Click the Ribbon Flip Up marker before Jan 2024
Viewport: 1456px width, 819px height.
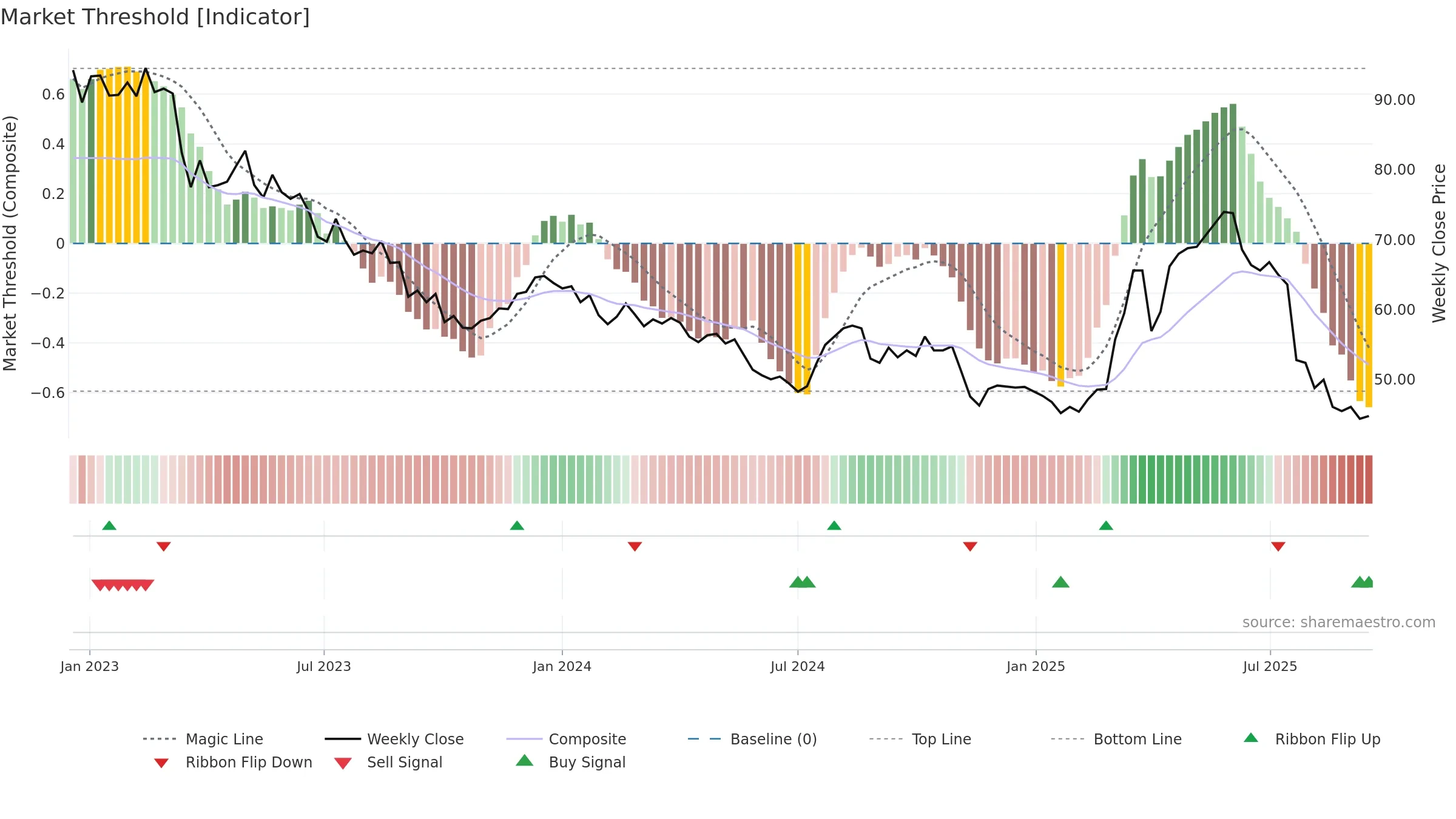(x=517, y=525)
